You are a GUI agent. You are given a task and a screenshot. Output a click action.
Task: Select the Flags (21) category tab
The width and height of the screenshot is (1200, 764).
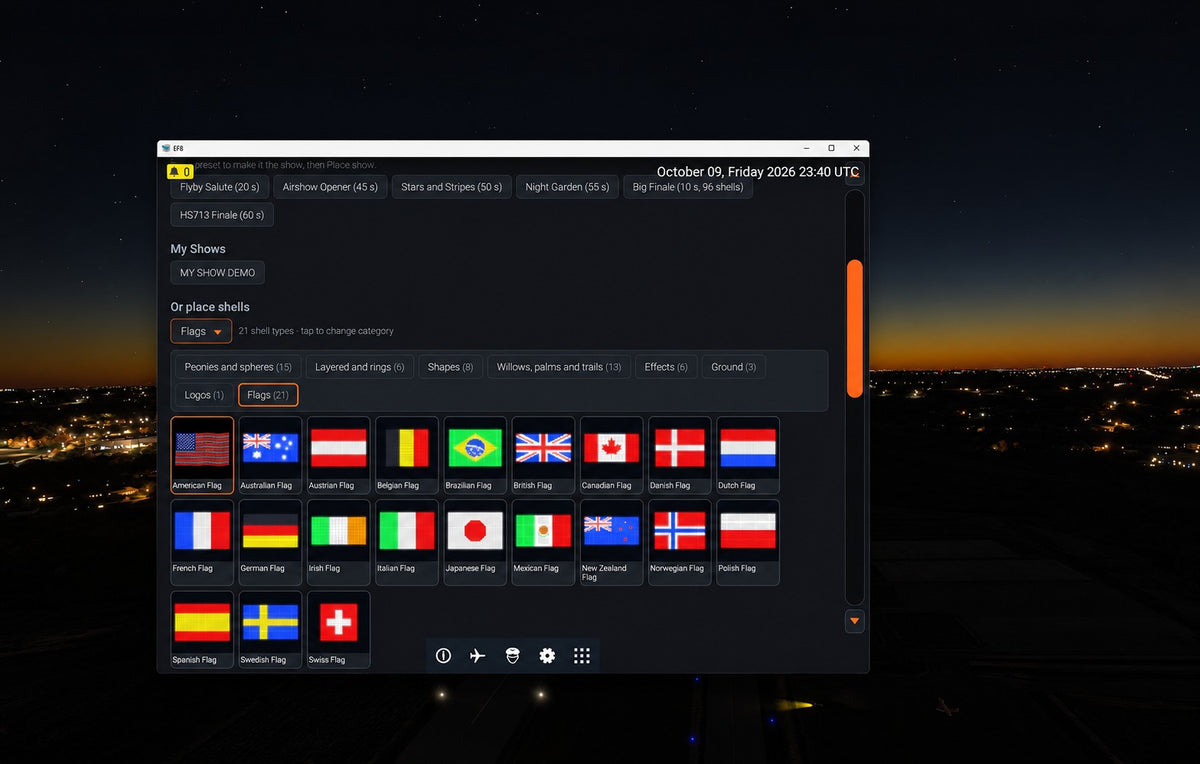(268, 395)
